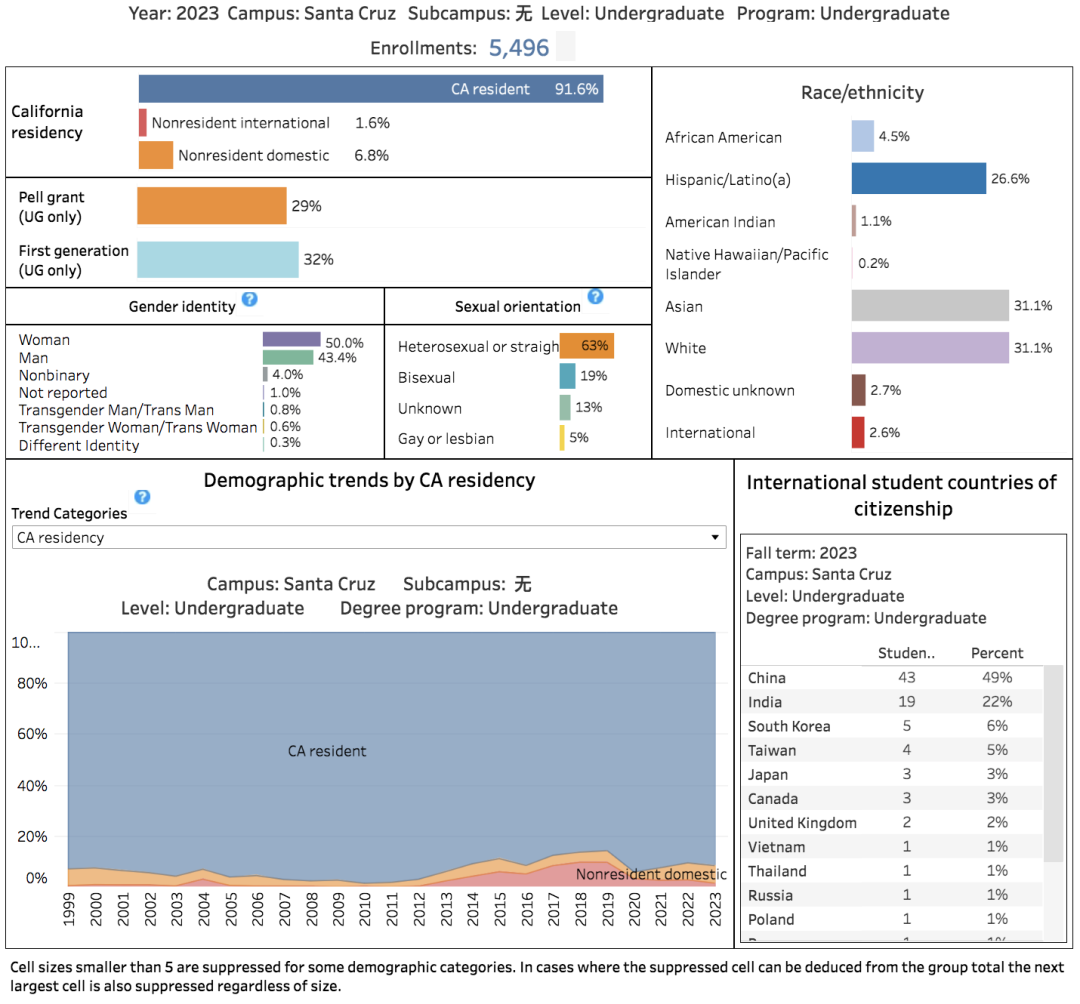Click the India row in citizenship table
The image size is (1080, 1004).
click(893, 702)
